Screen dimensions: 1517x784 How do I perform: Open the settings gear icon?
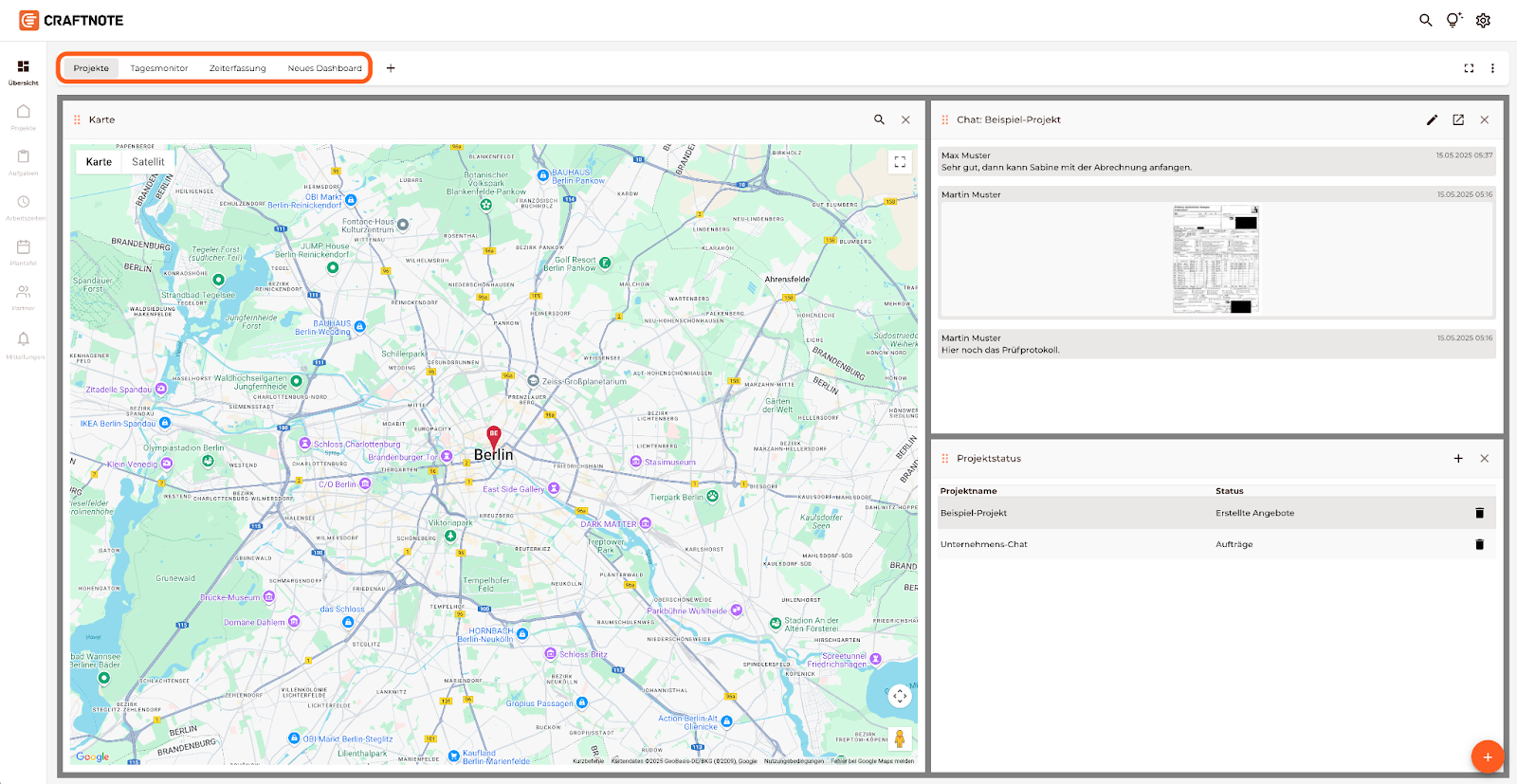(1484, 20)
